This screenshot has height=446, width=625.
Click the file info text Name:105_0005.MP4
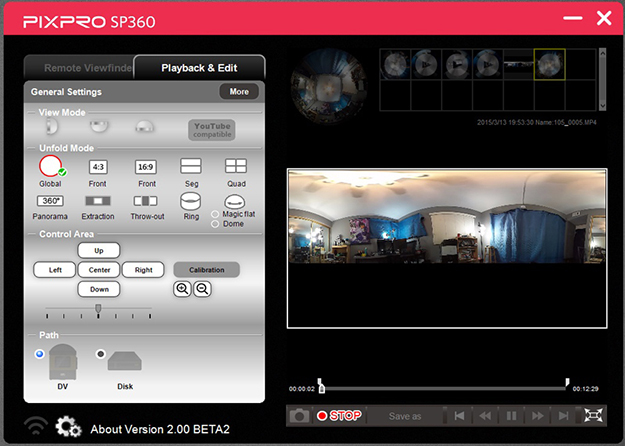coord(566,122)
